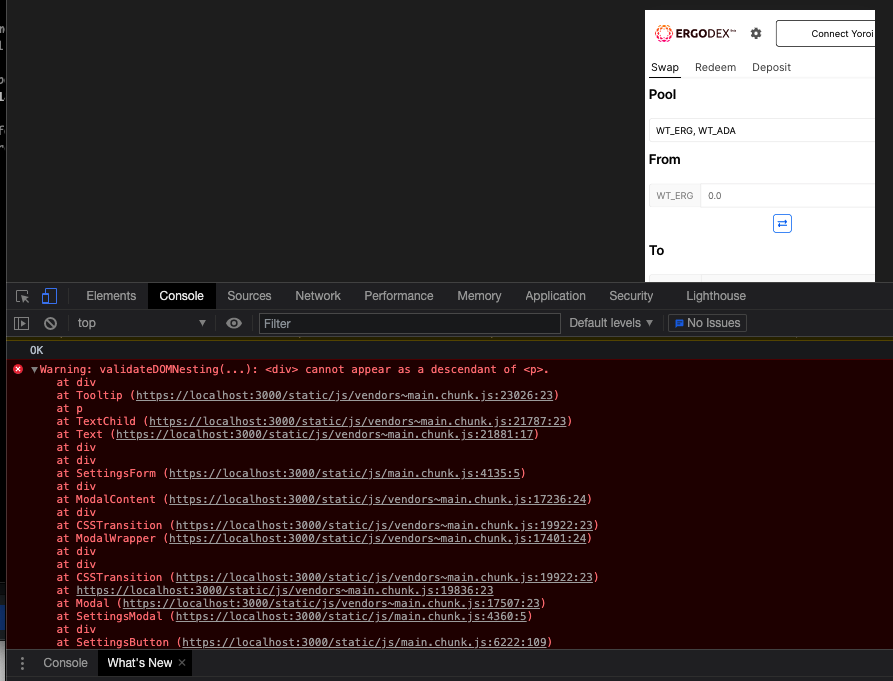Image resolution: width=893 pixels, height=681 pixels.
Task: Click the Warning validateDOMNesting message text
Action: 294,370
